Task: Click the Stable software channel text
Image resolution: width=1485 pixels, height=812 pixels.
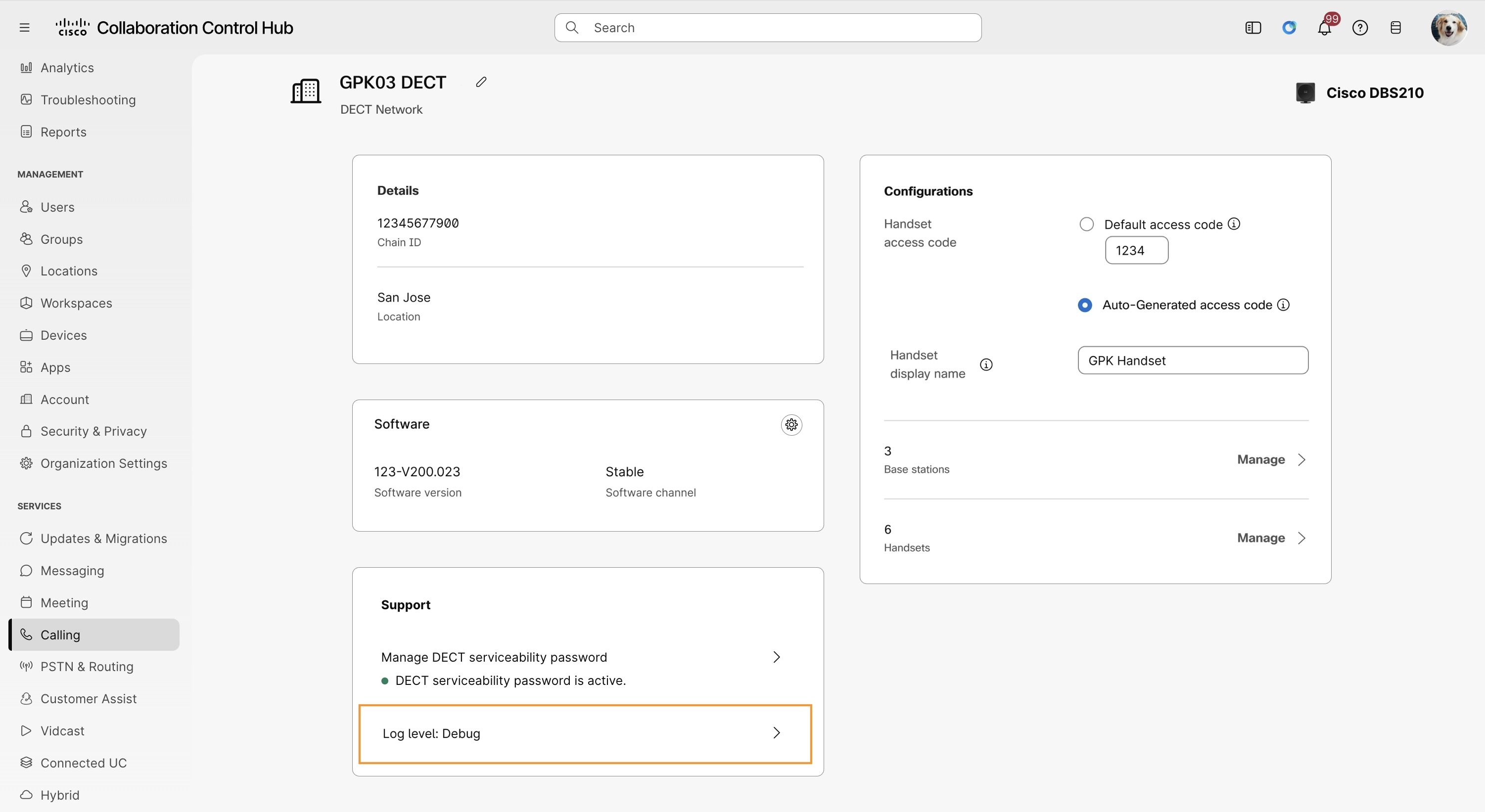Action: tap(624, 471)
